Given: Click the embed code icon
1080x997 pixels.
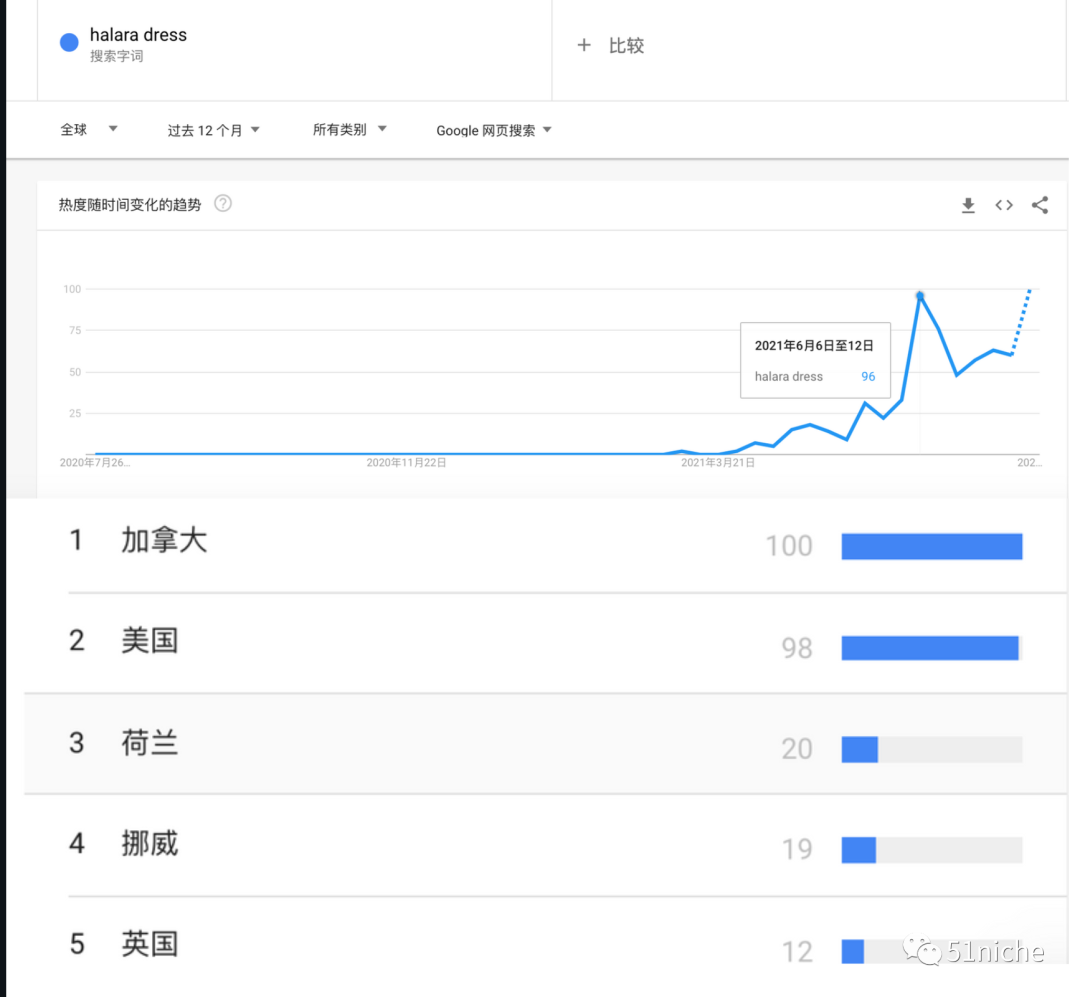Looking at the screenshot, I should [1004, 205].
